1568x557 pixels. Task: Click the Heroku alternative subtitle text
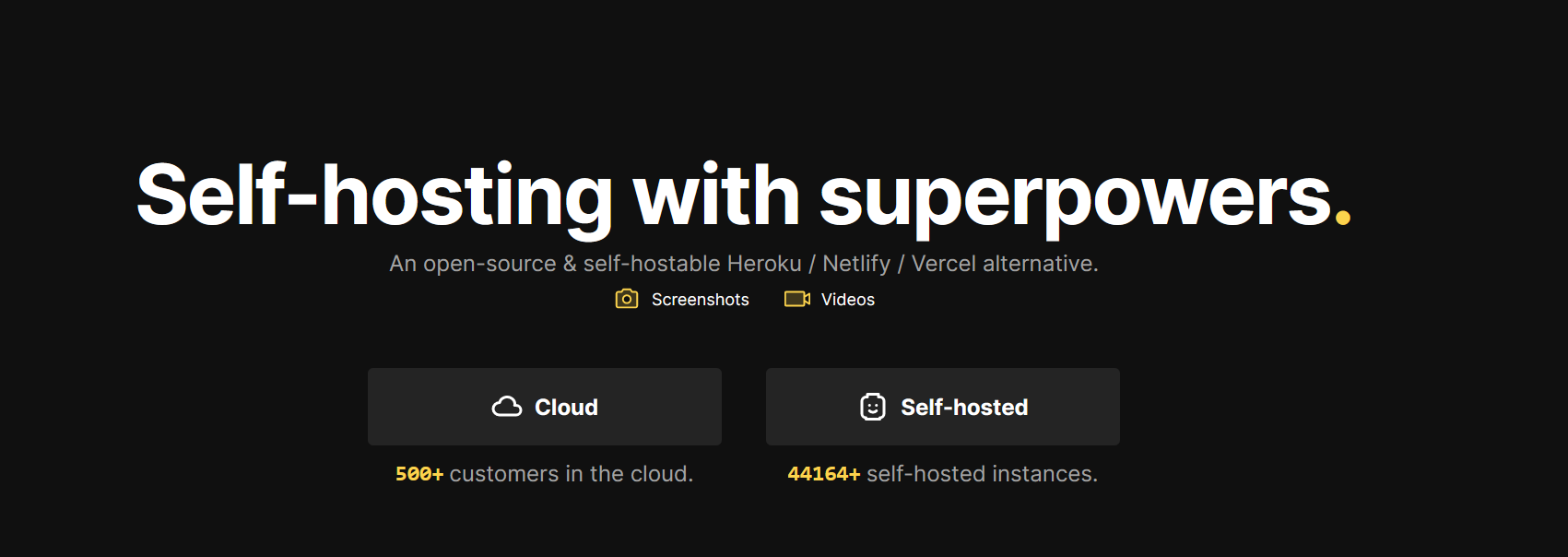pos(743,263)
